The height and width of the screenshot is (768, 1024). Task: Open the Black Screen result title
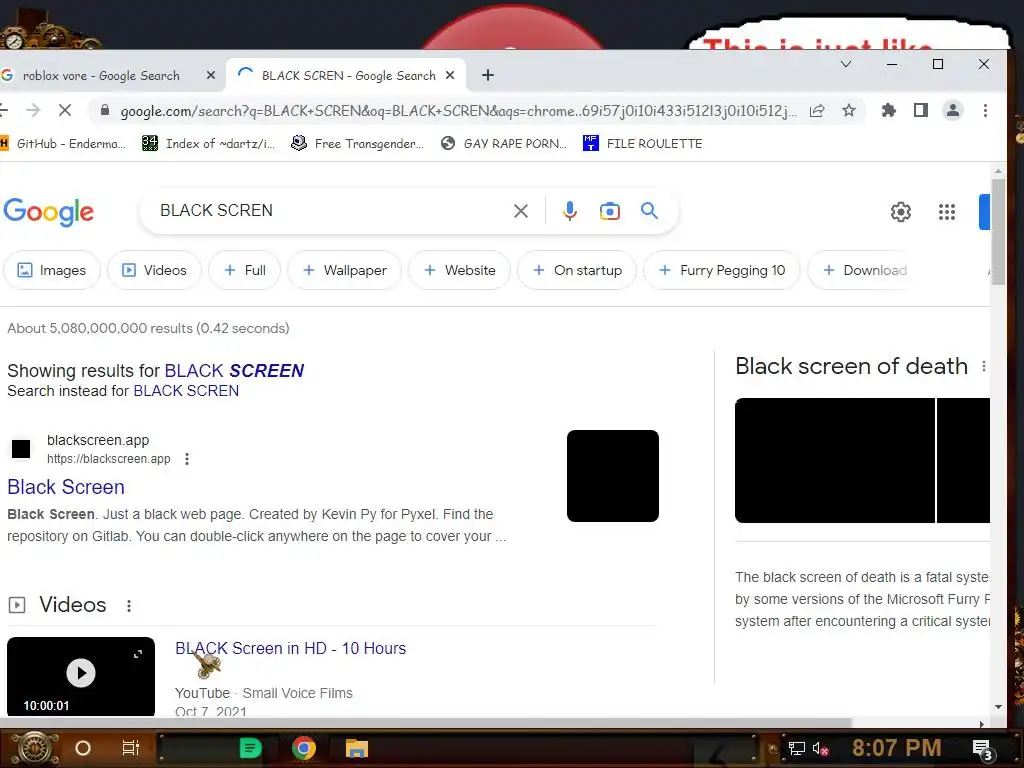point(66,487)
